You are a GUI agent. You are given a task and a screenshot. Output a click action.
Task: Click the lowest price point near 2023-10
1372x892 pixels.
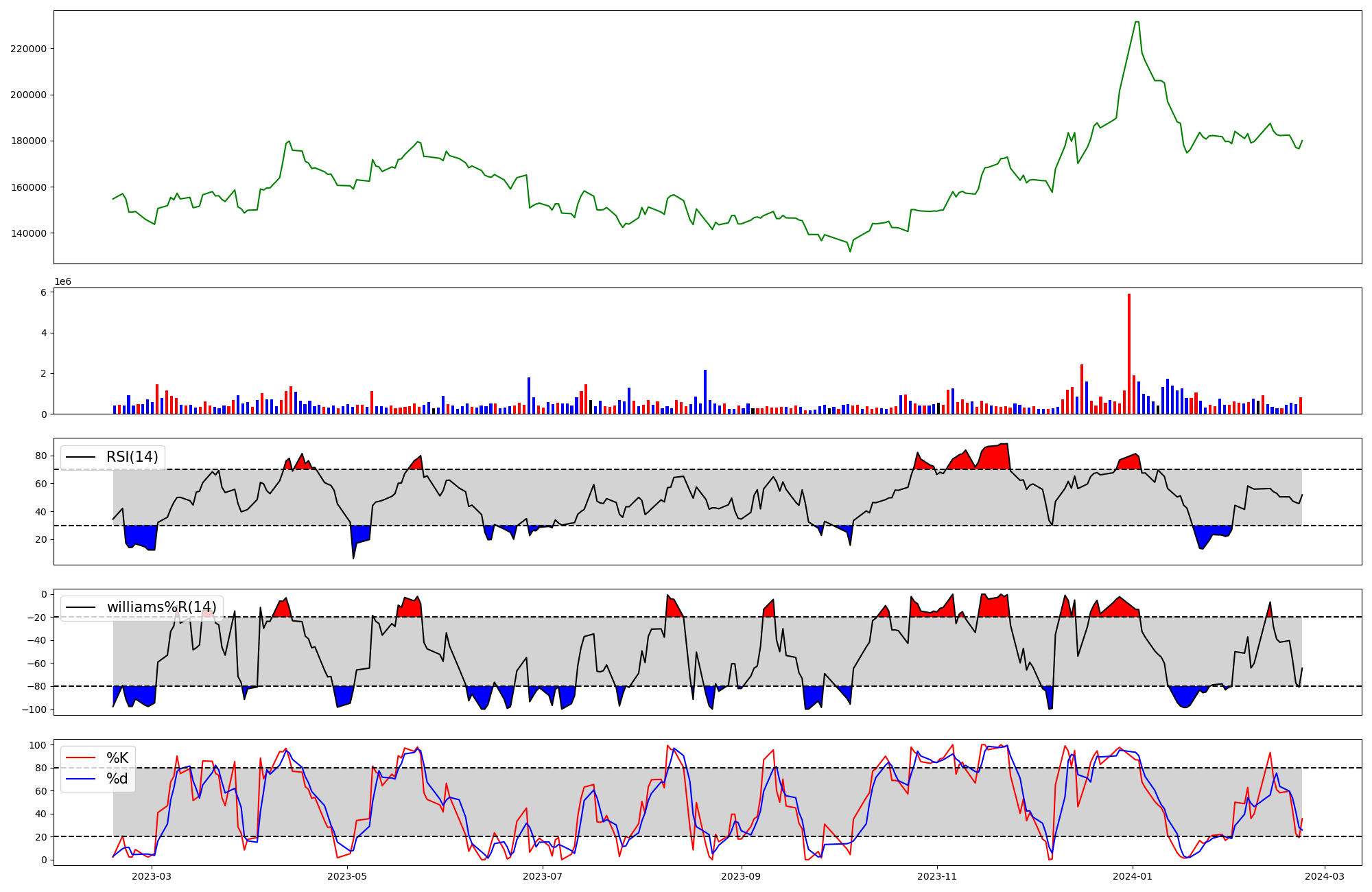pyautogui.click(x=850, y=251)
